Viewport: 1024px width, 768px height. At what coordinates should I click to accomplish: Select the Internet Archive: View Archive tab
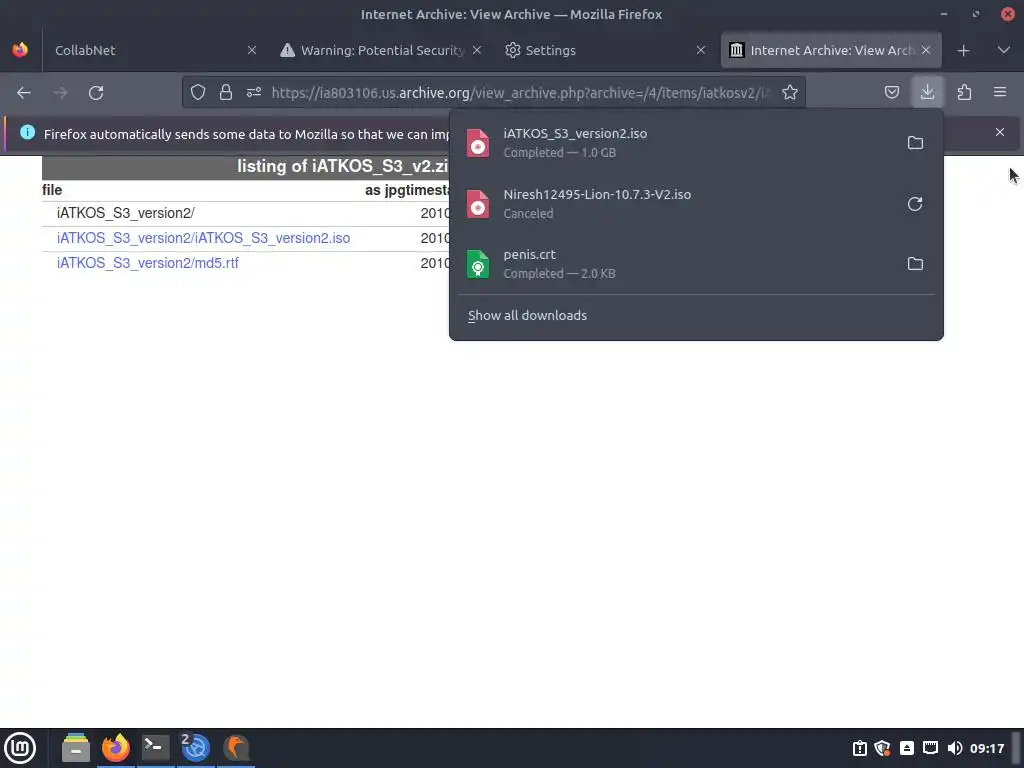831,50
